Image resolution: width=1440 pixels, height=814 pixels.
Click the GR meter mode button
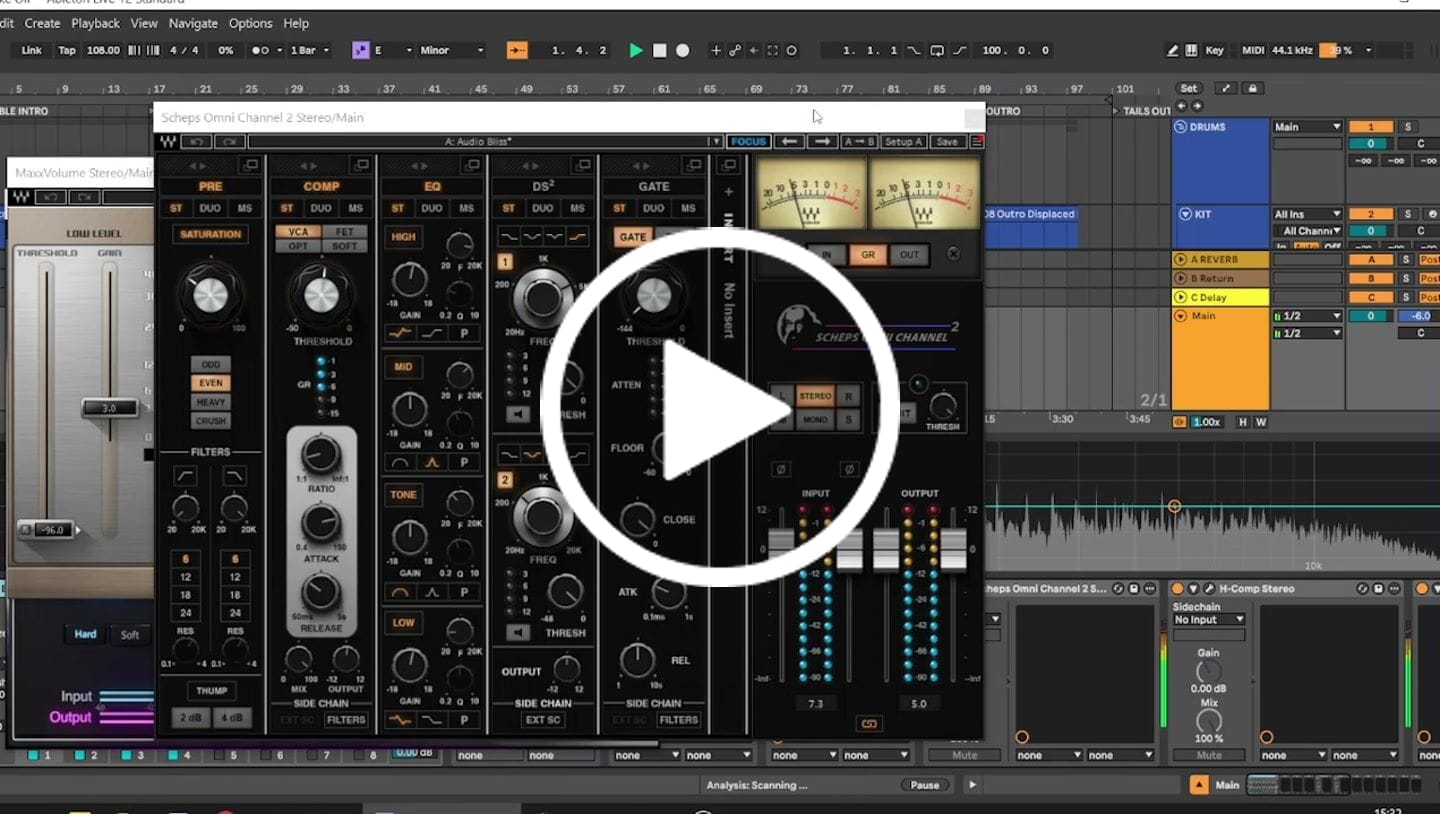[x=867, y=255]
